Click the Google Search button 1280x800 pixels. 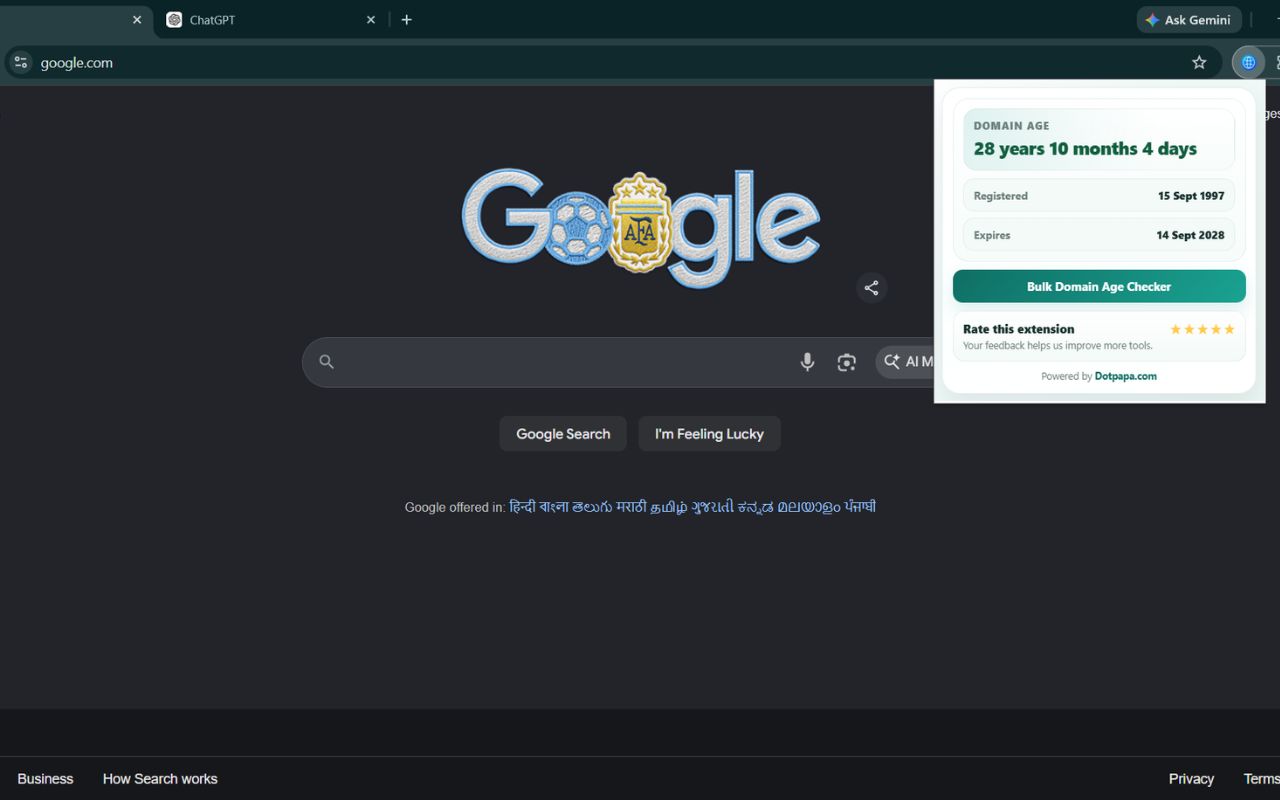(563, 434)
